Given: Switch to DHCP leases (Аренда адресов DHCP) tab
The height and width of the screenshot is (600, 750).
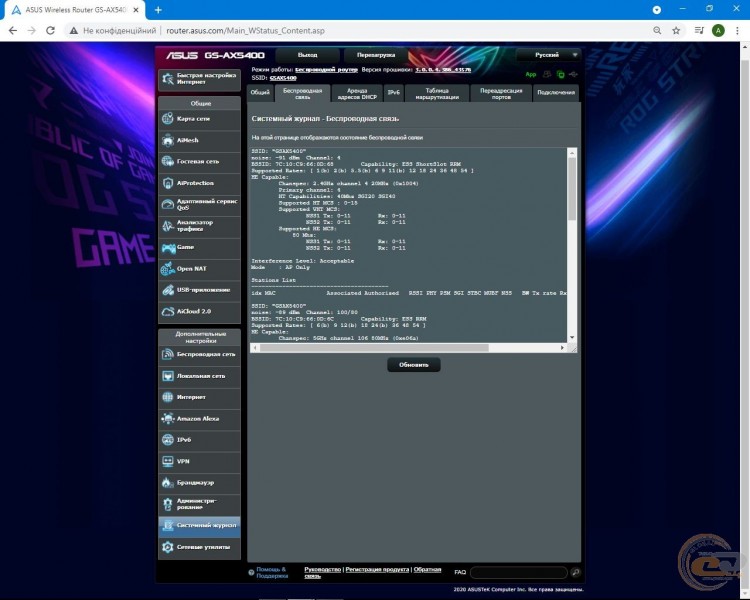Looking at the screenshot, I should point(357,93).
